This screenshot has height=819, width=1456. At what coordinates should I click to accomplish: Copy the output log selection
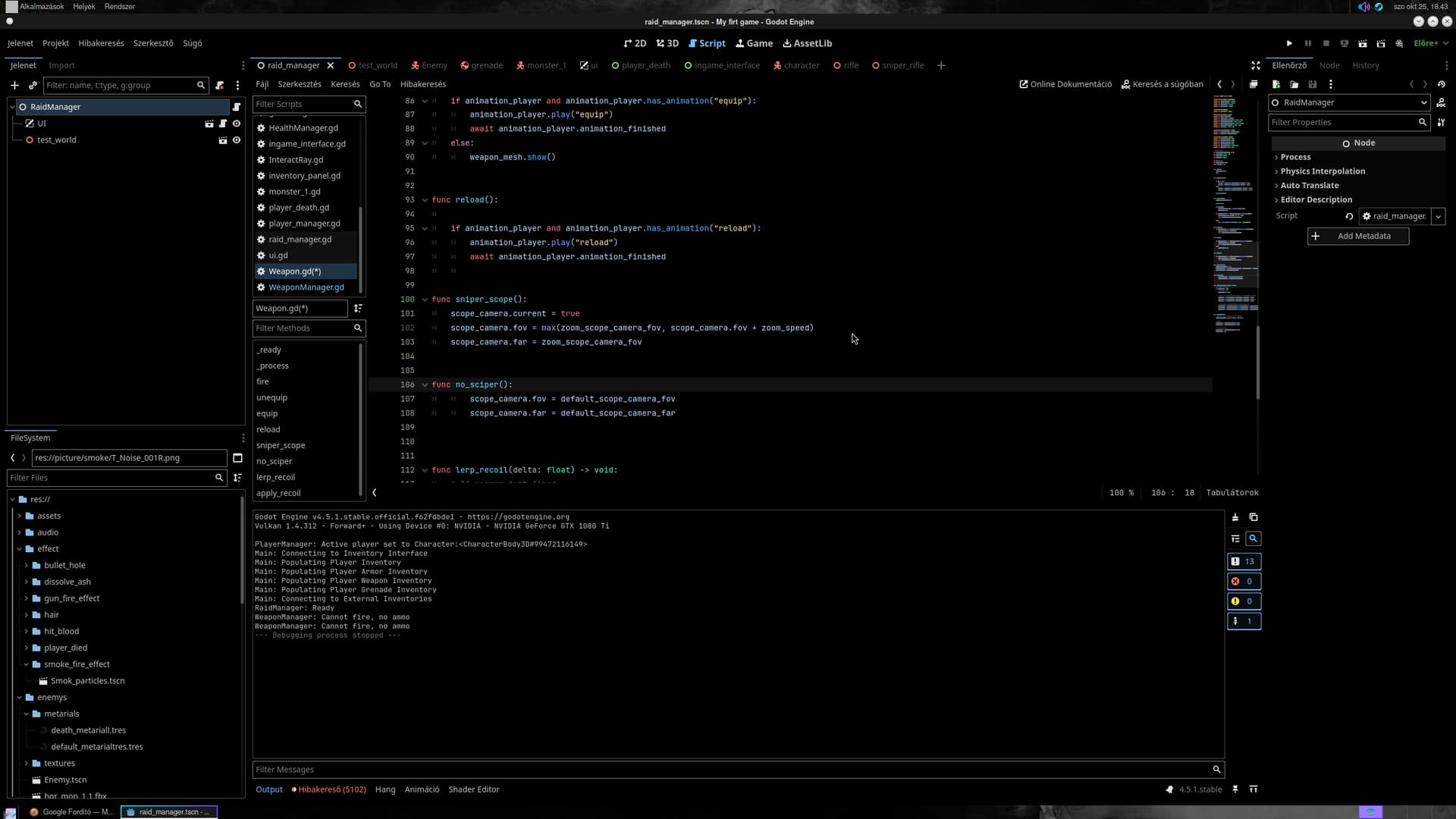1254,517
